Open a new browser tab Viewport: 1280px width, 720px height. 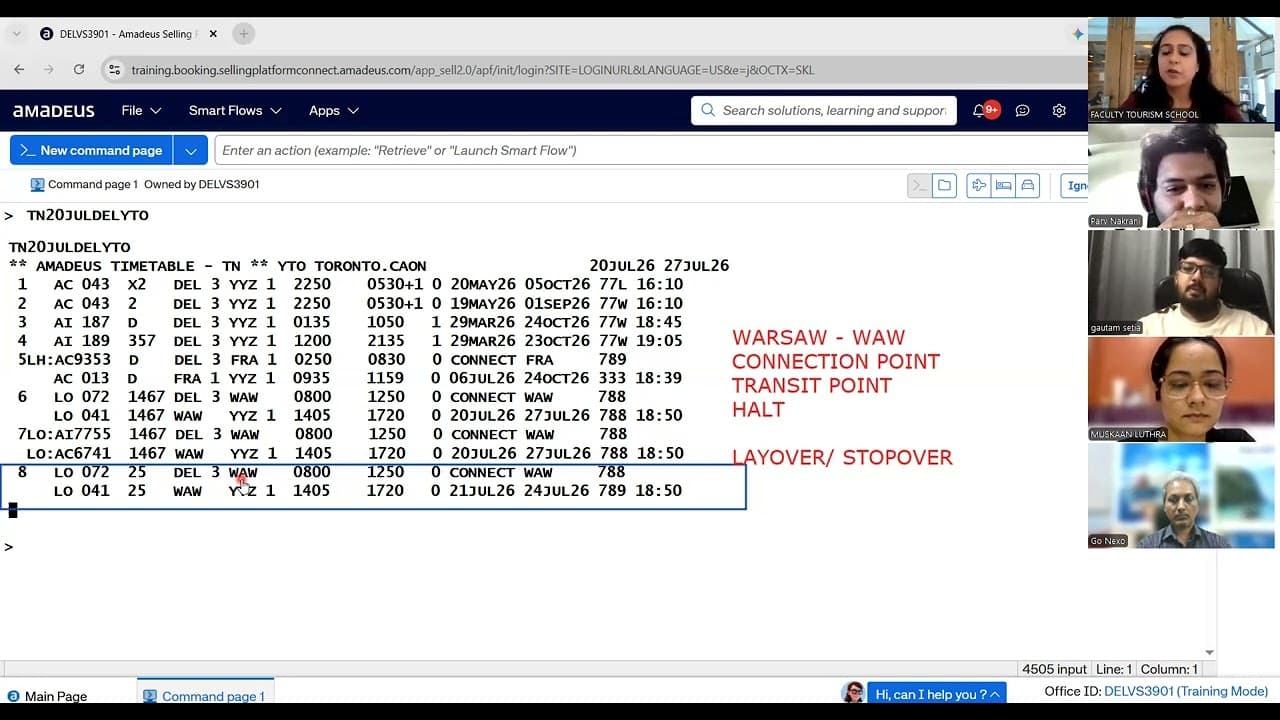point(243,34)
